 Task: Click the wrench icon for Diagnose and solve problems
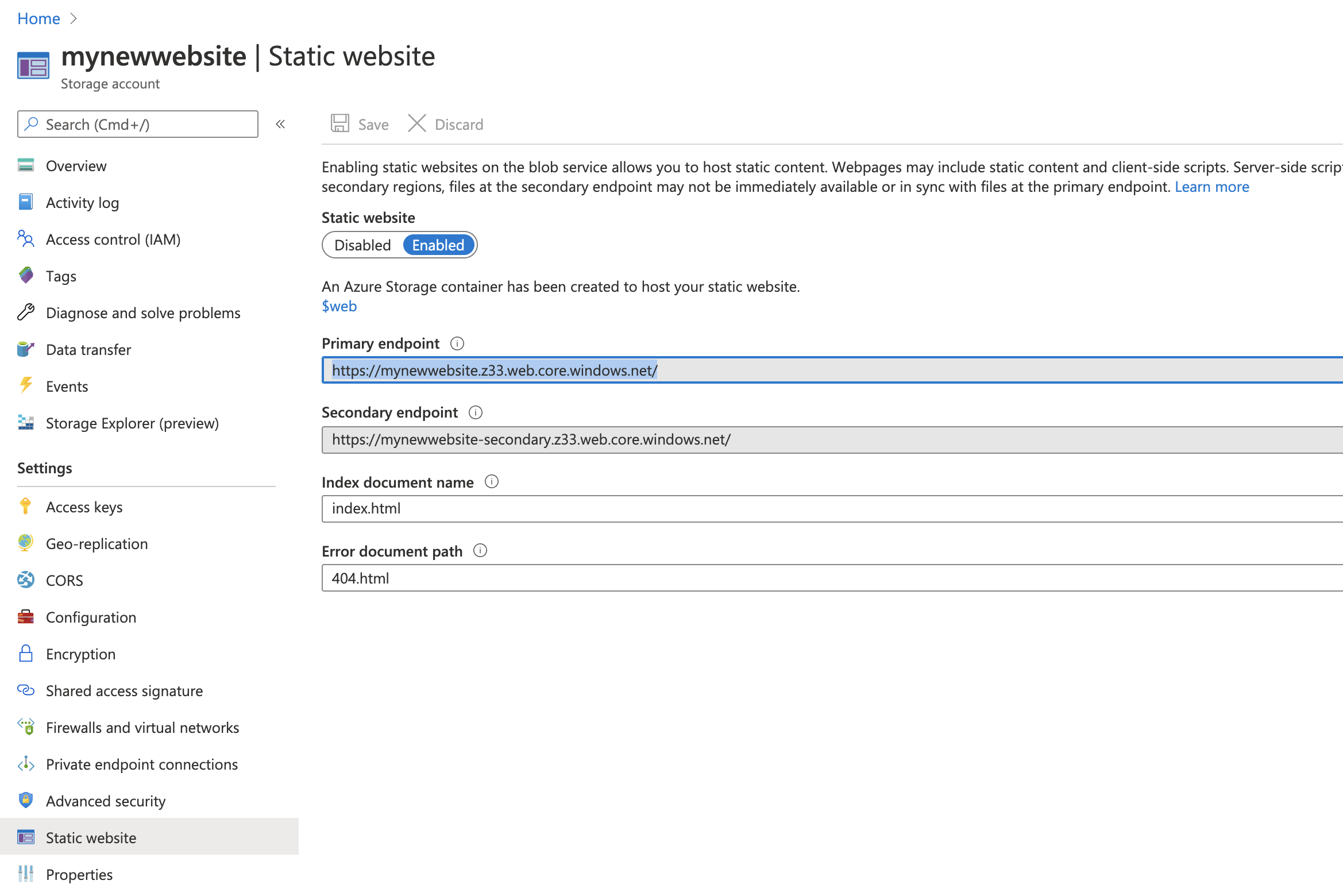pos(26,312)
